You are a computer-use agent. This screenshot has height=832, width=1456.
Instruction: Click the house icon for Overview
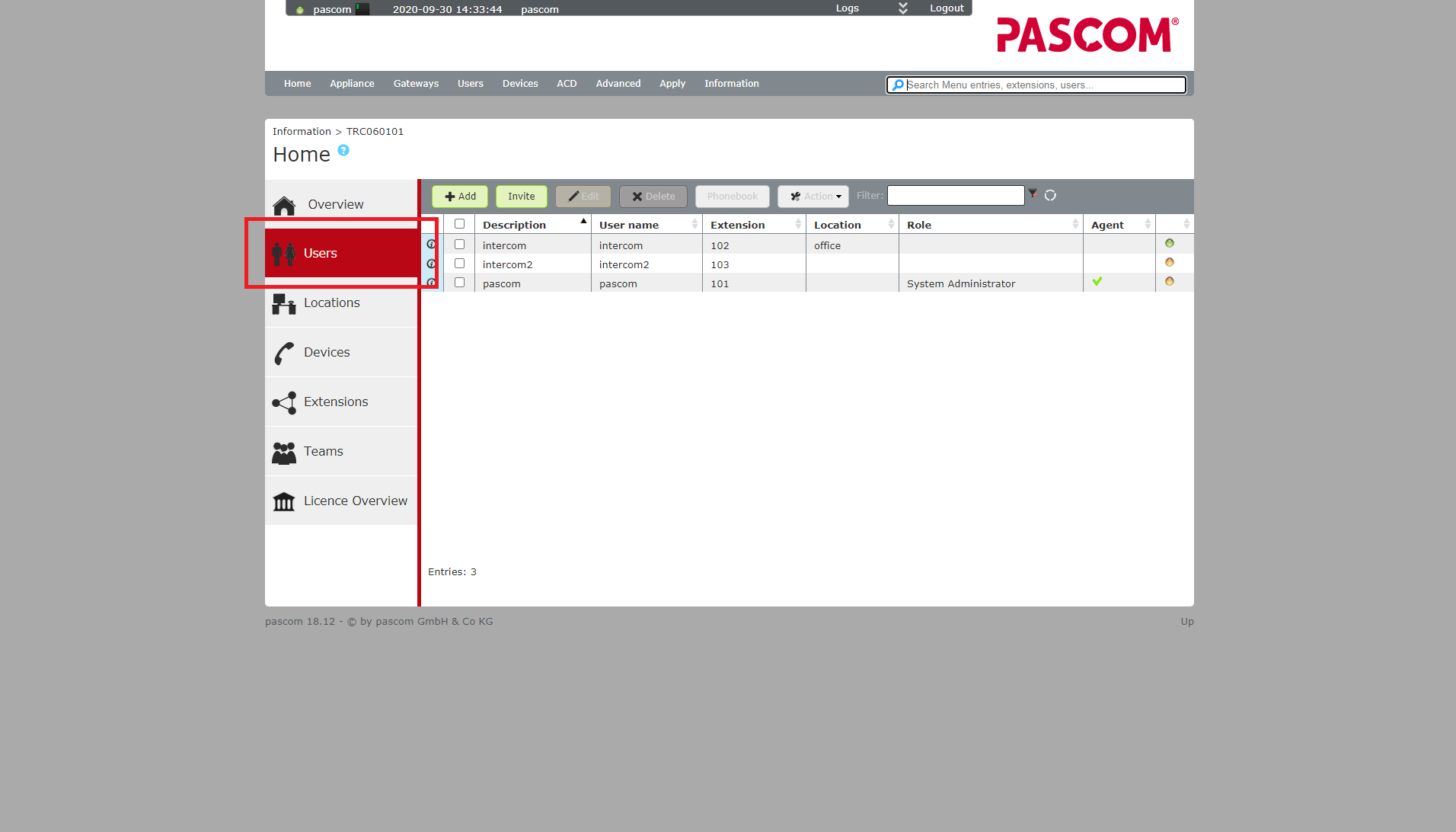[x=284, y=206]
